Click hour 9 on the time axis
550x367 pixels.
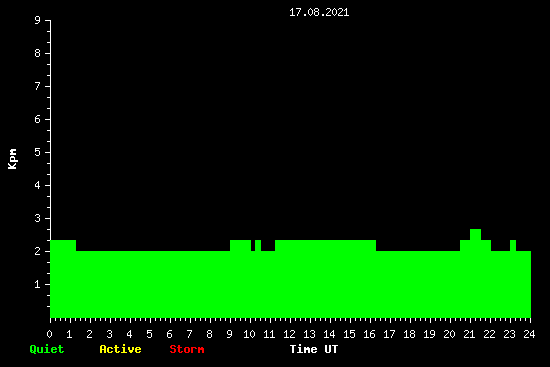229,334
